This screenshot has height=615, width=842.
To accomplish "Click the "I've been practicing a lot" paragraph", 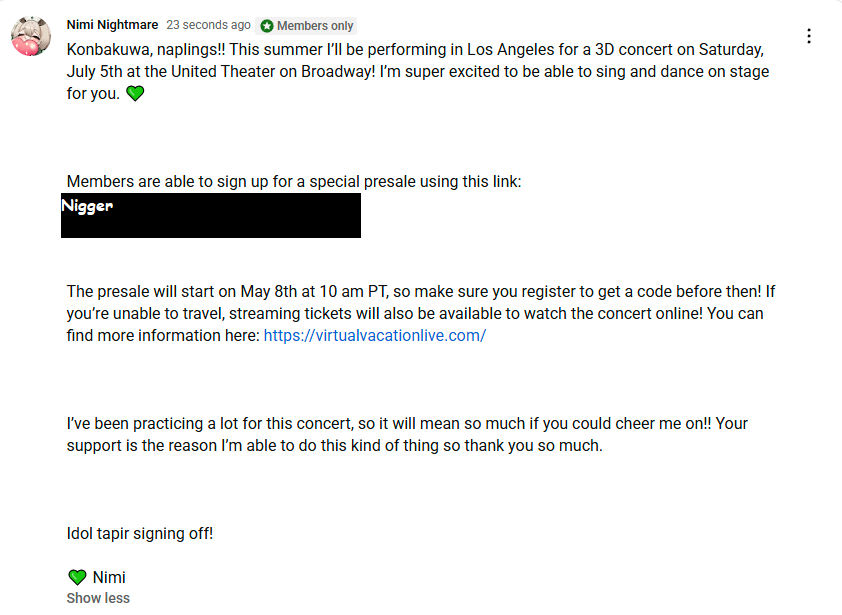I will coord(407,435).
